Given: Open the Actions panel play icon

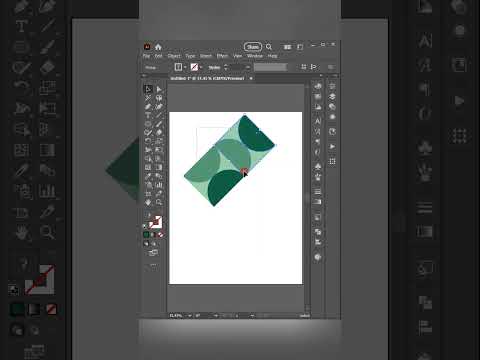Looking at the screenshot, I should [332, 146].
